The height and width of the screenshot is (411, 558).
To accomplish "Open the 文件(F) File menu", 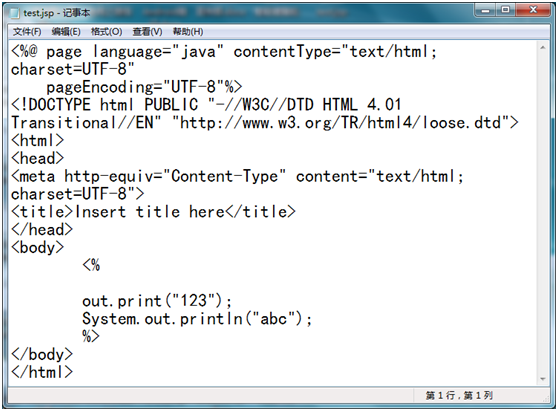I will click(27, 32).
